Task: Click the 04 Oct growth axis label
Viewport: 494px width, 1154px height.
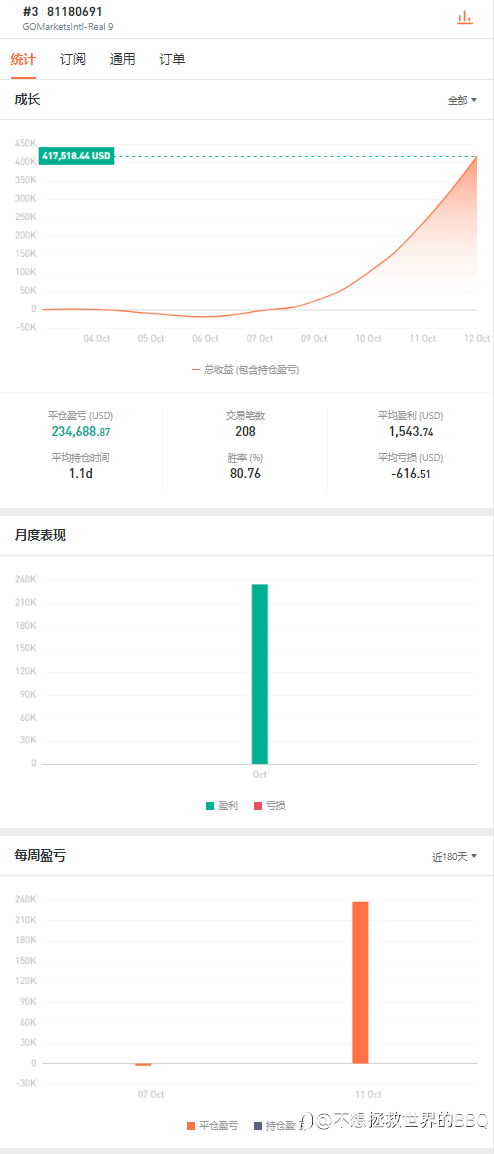Action: pyautogui.click(x=96, y=339)
